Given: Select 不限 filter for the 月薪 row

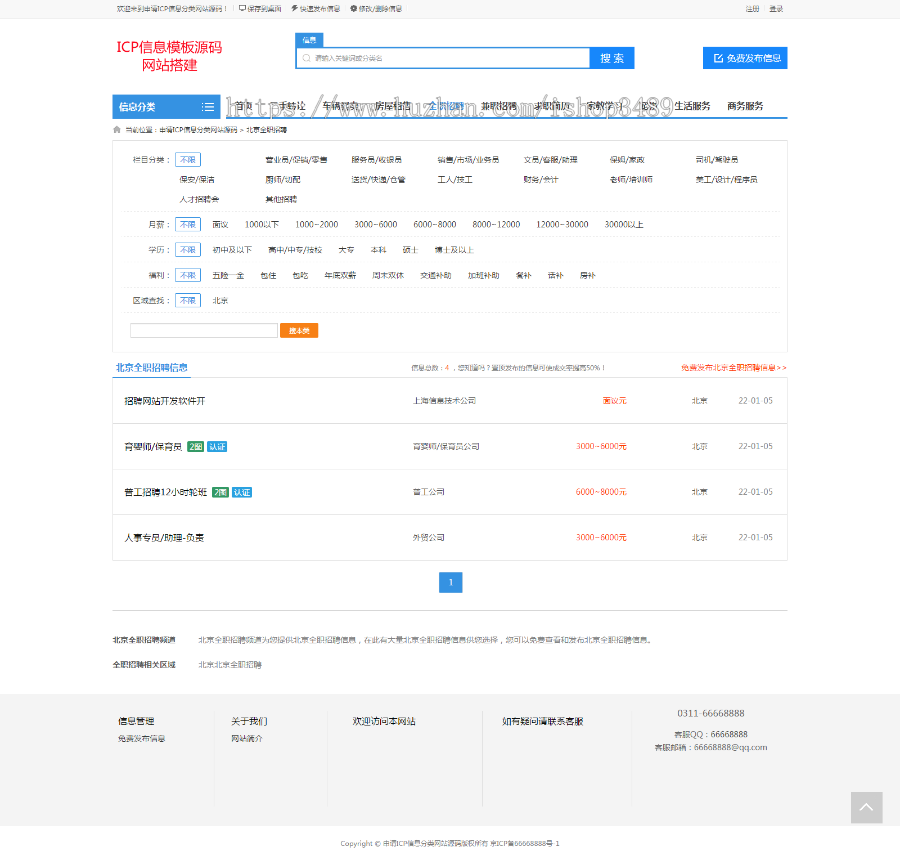Looking at the screenshot, I should tap(188, 224).
